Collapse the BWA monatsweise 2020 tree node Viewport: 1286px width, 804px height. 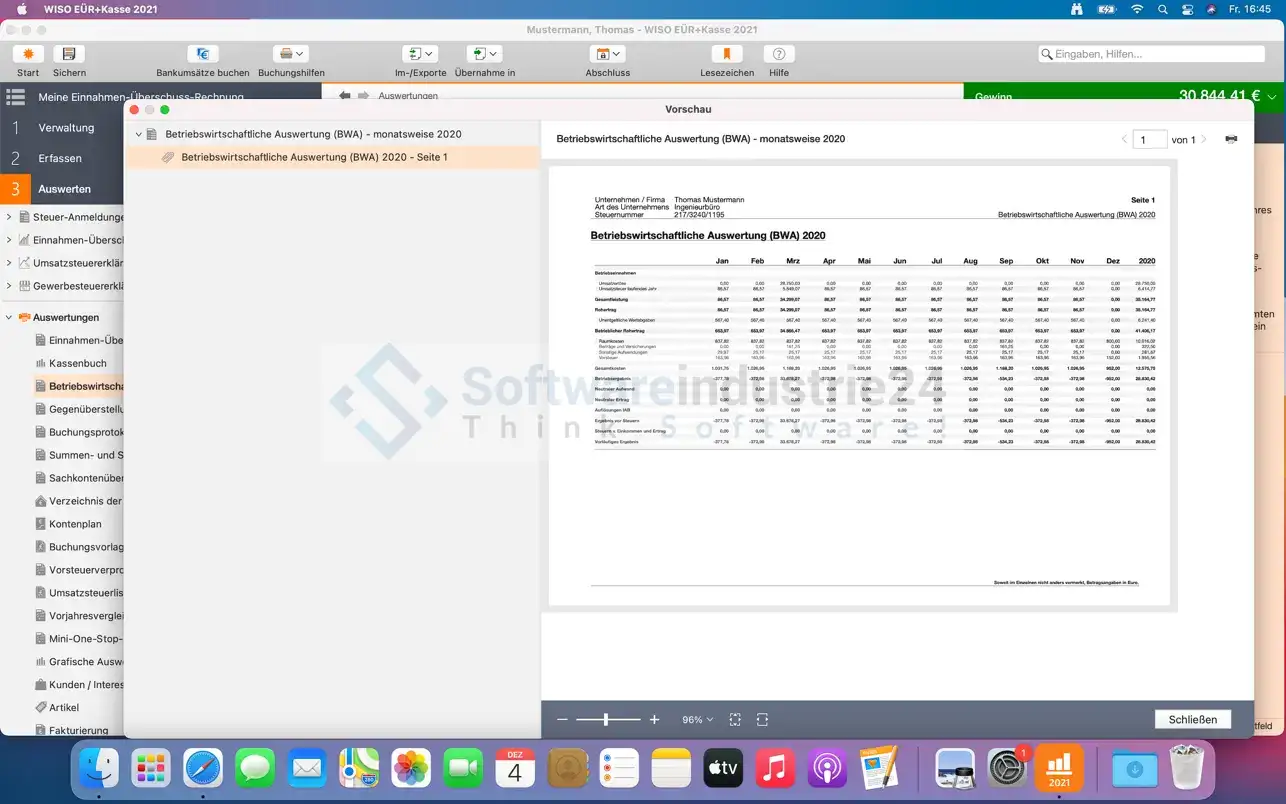pyautogui.click(x=139, y=134)
